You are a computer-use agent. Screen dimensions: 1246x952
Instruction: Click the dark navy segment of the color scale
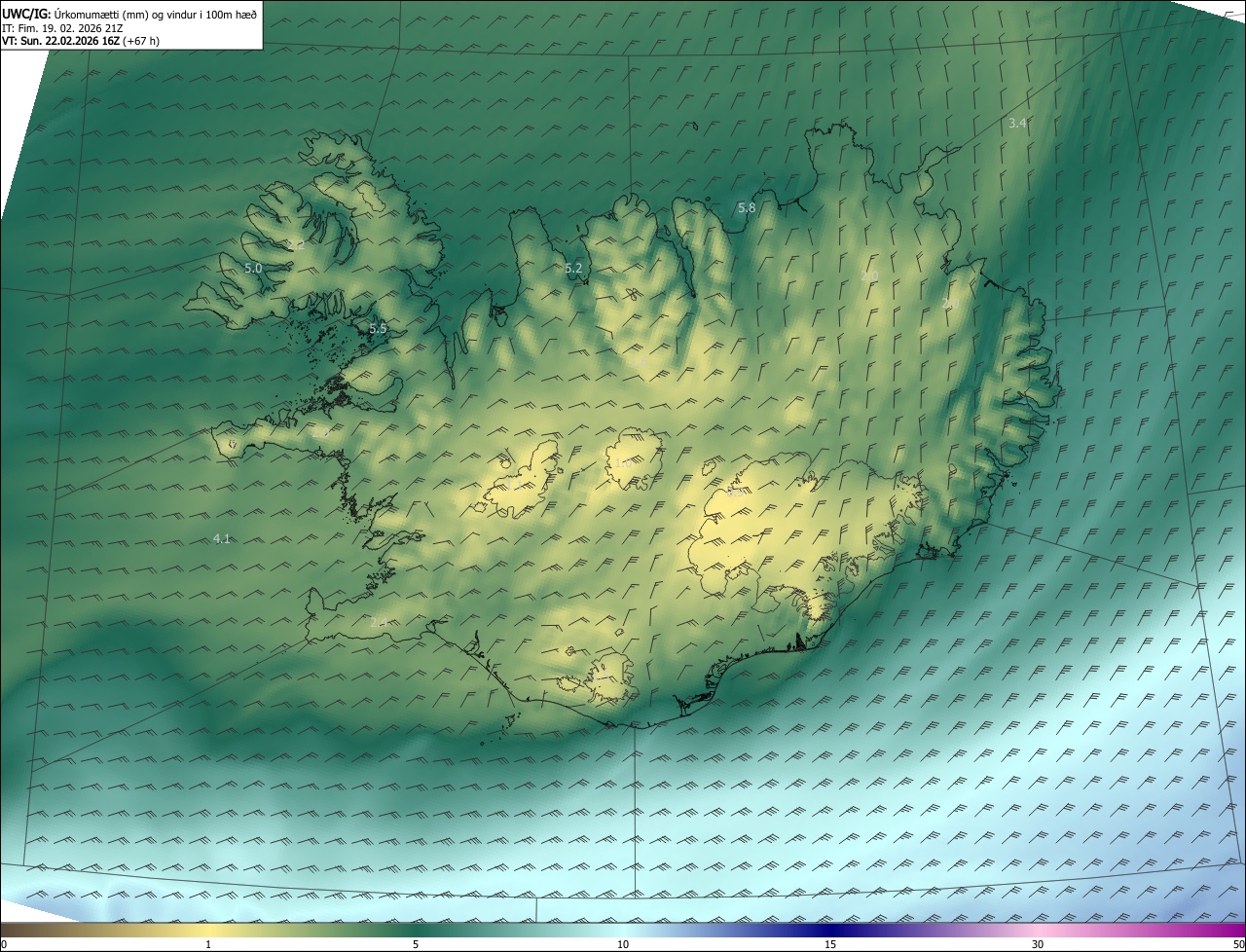[x=830, y=930]
